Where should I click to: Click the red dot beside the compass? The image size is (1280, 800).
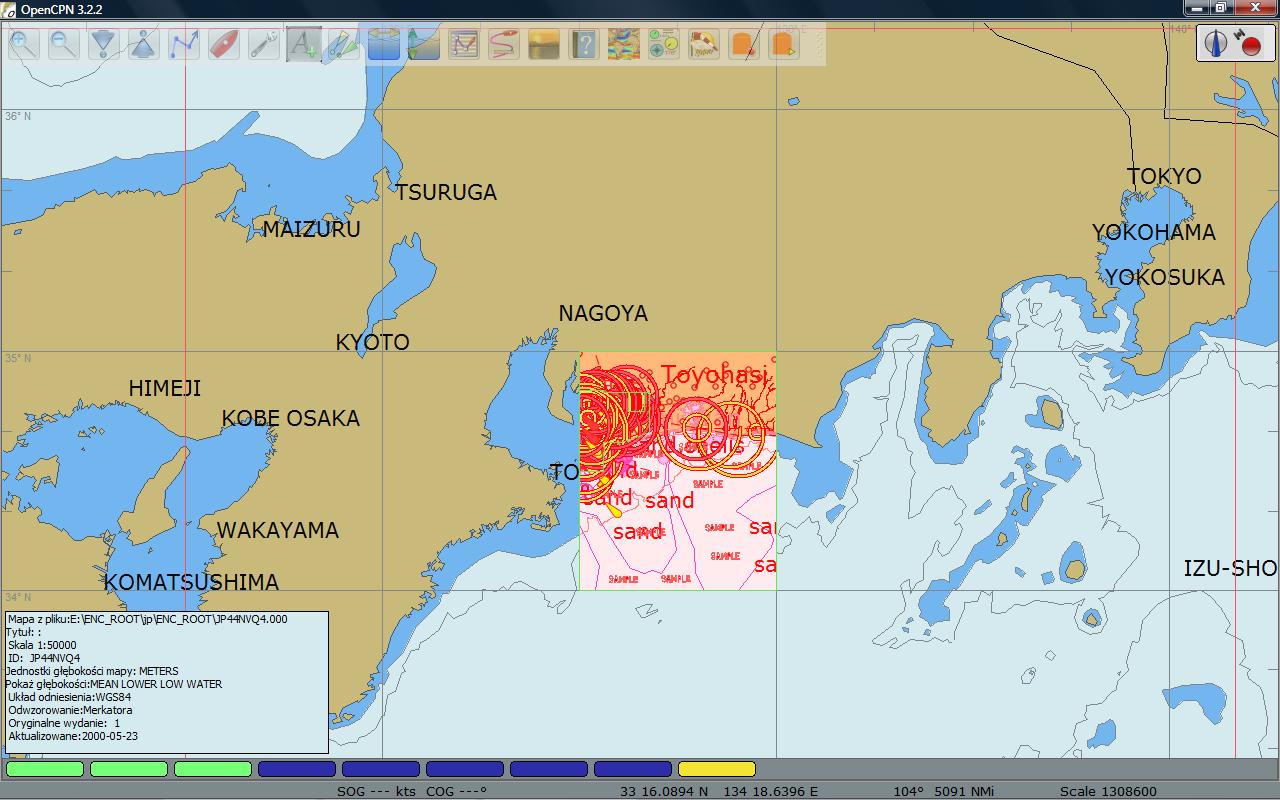coord(1250,46)
